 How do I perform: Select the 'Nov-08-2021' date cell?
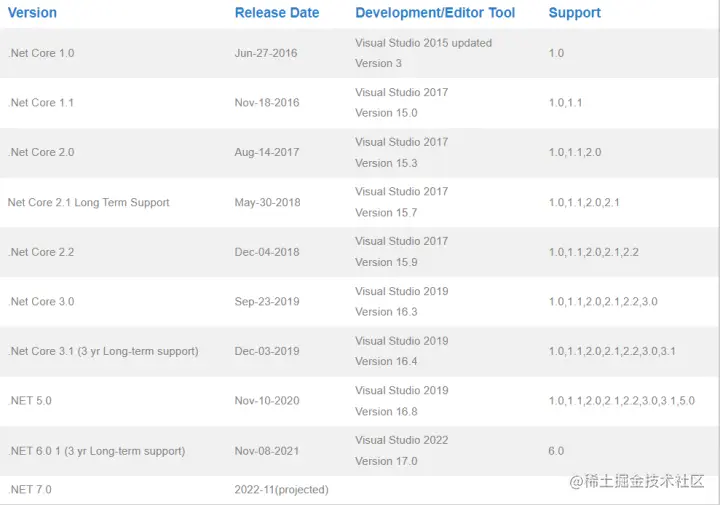[267, 451]
